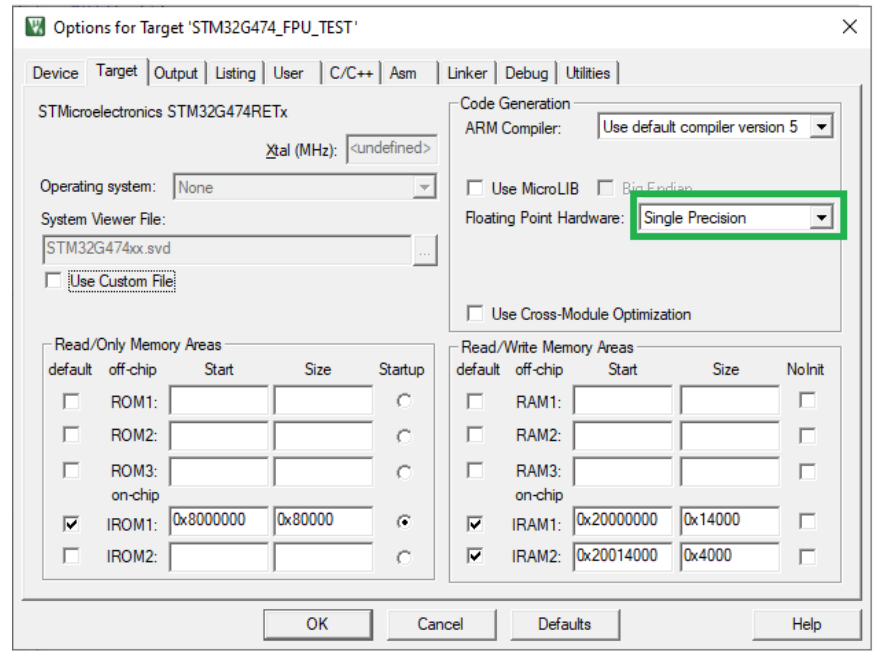883x658 pixels.
Task: Click the IROM2 Start address field
Action: (219, 557)
